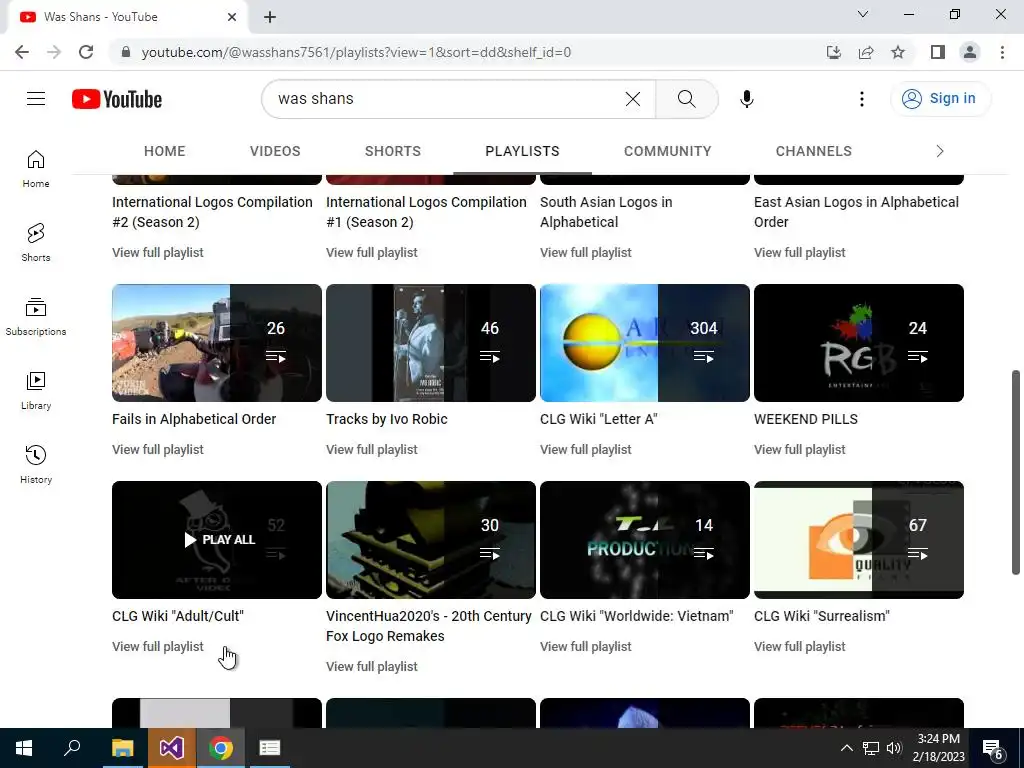Open the CLG Wiki "Surrealism" thumbnail
Screen dimensions: 1024x768
(859, 539)
